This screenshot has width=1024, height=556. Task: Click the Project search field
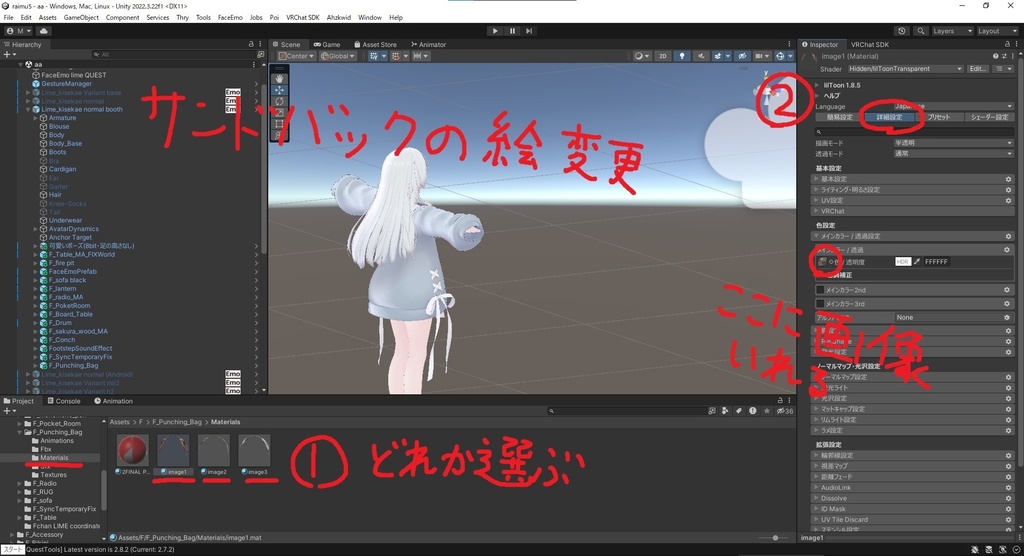point(627,411)
